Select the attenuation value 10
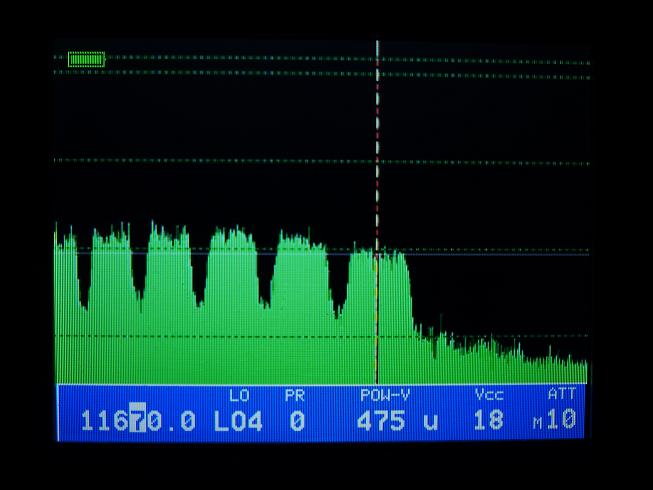The height and width of the screenshot is (490, 653). point(563,421)
